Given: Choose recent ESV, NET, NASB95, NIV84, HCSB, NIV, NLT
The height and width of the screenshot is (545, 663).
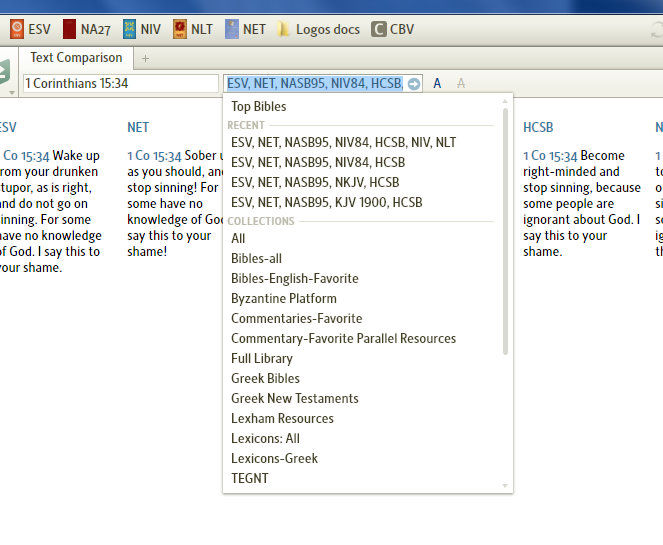Looking at the screenshot, I should [x=343, y=142].
